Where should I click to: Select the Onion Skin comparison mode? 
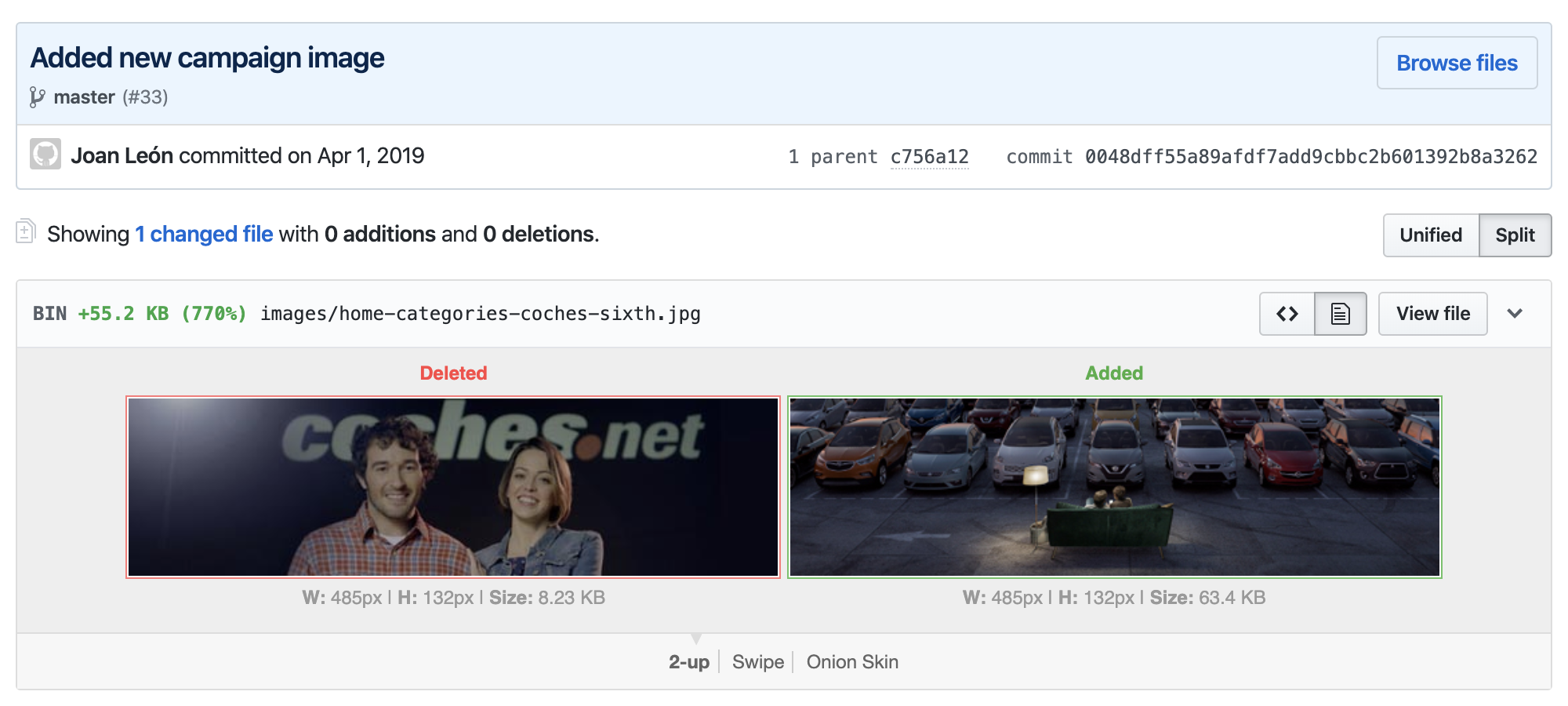[x=852, y=662]
